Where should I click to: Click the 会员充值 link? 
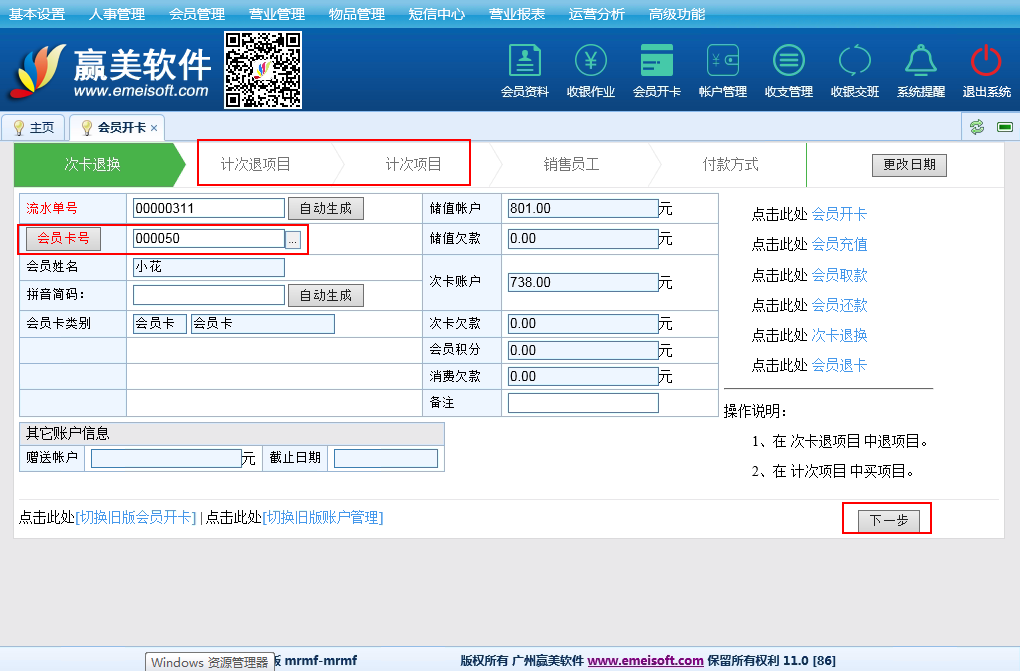point(839,244)
